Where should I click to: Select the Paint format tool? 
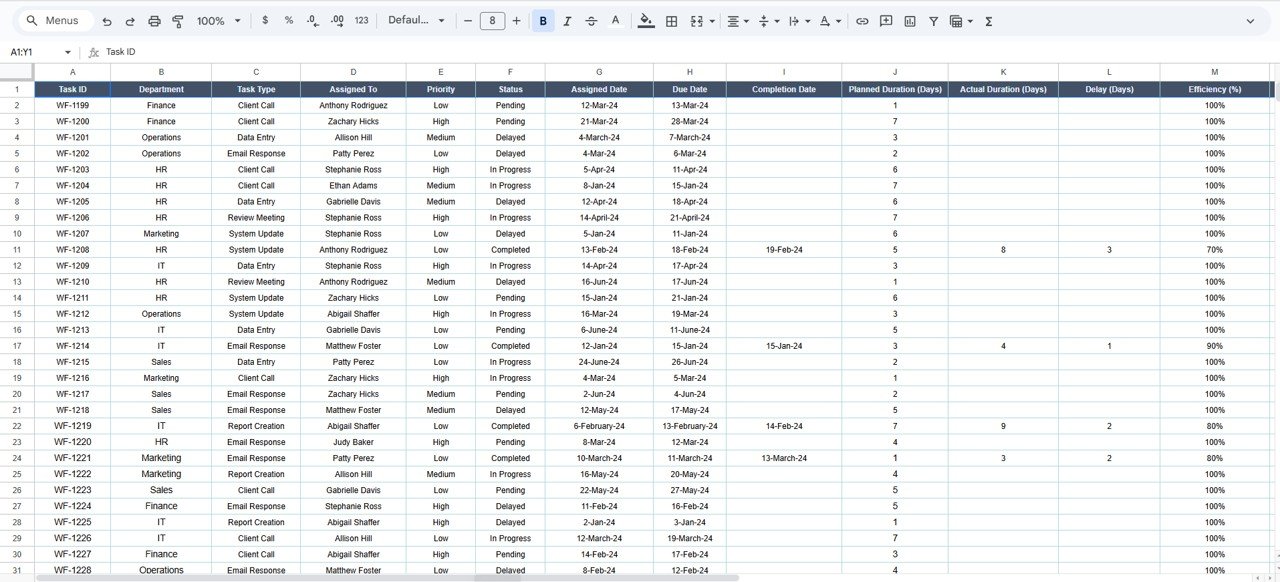(178, 20)
